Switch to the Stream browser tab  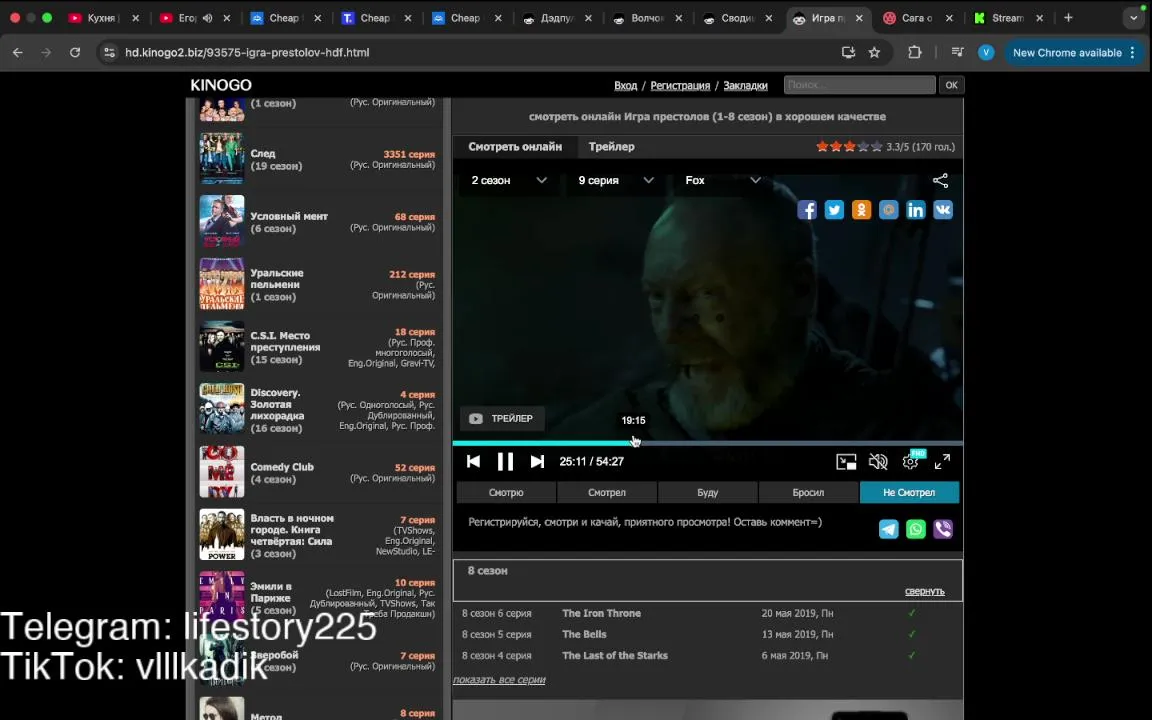1007,18
